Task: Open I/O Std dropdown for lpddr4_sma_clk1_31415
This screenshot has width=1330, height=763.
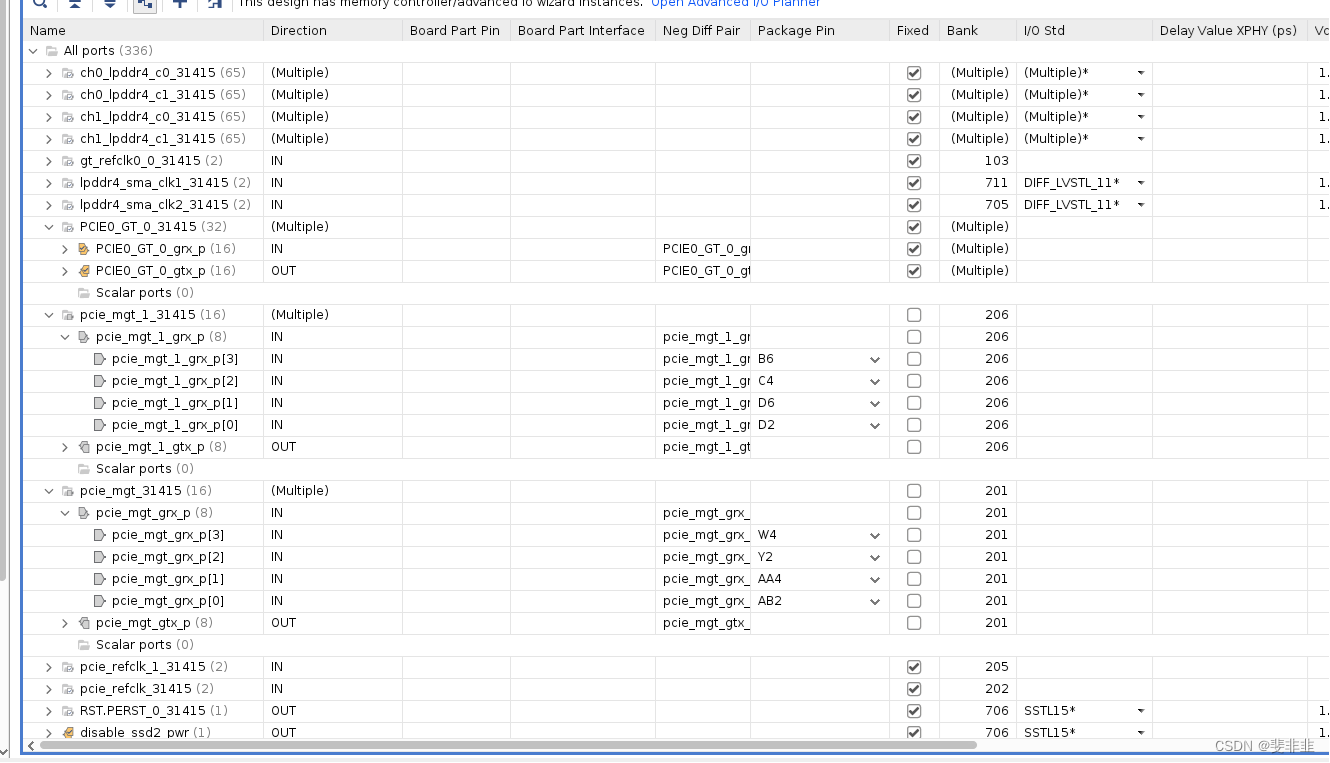Action: pyautogui.click(x=1140, y=183)
